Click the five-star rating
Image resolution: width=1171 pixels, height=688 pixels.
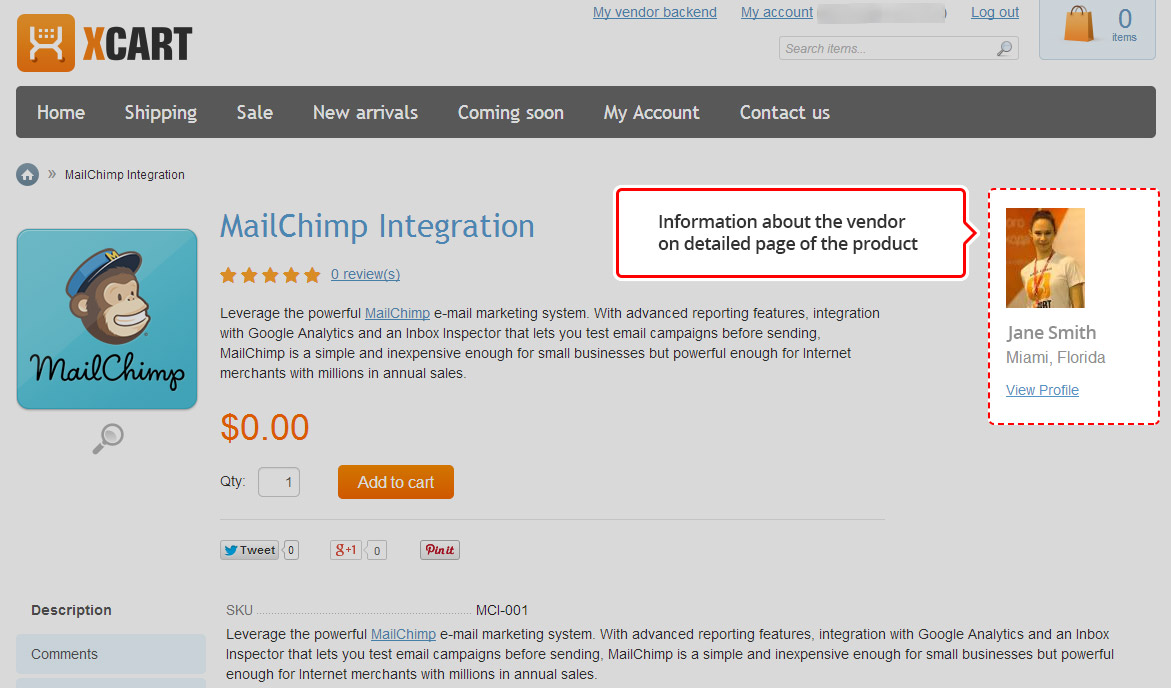pyautogui.click(x=270, y=275)
